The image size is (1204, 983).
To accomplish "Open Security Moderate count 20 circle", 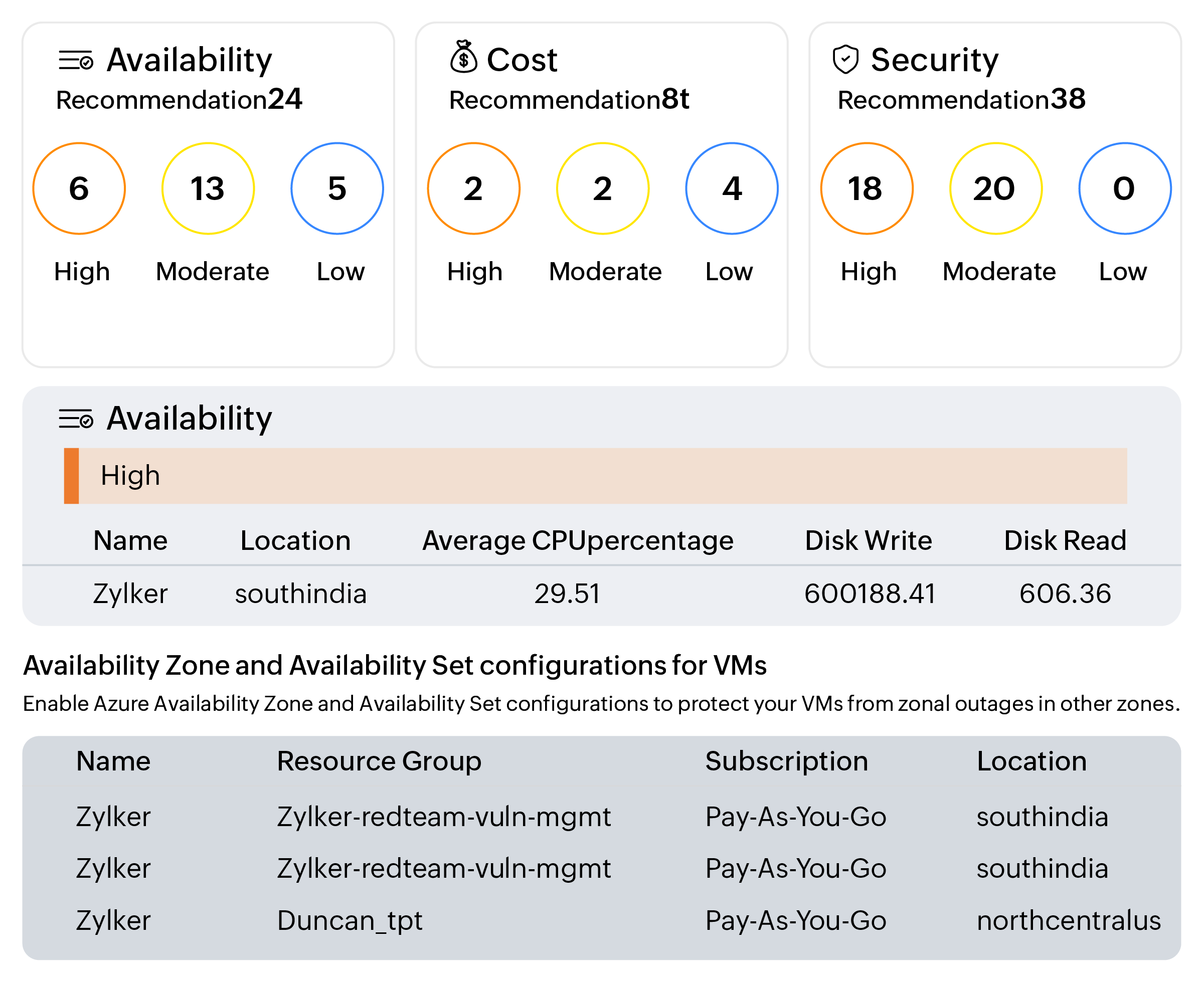I will click(996, 188).
